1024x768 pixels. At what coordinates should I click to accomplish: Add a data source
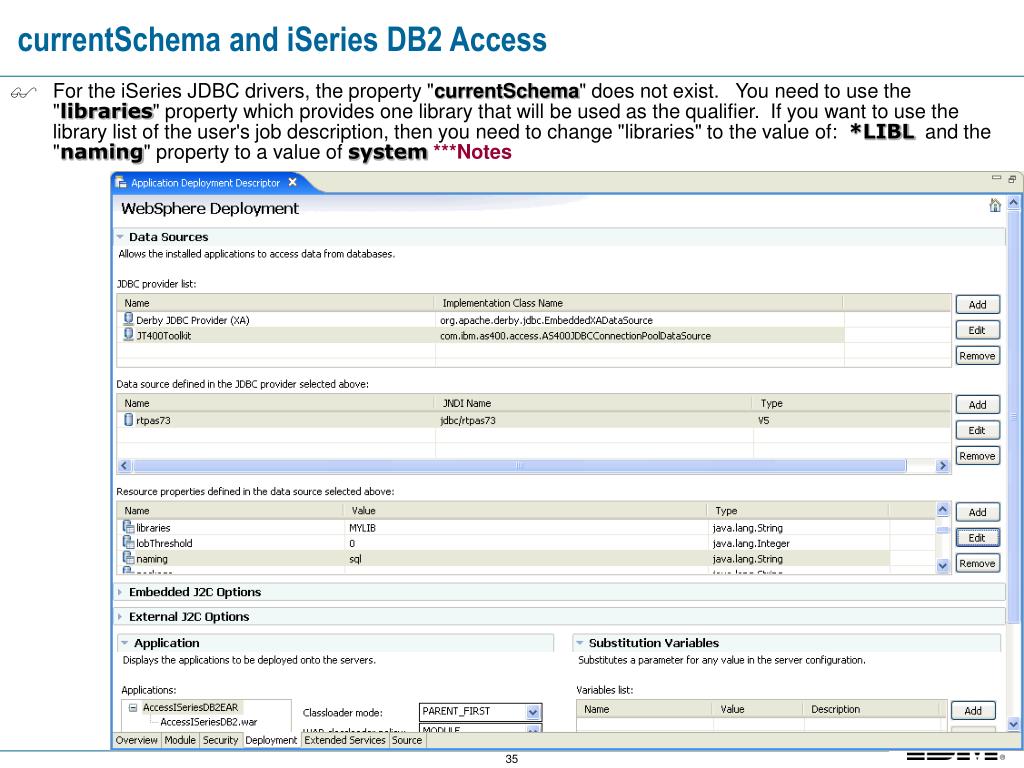(978, 404)
